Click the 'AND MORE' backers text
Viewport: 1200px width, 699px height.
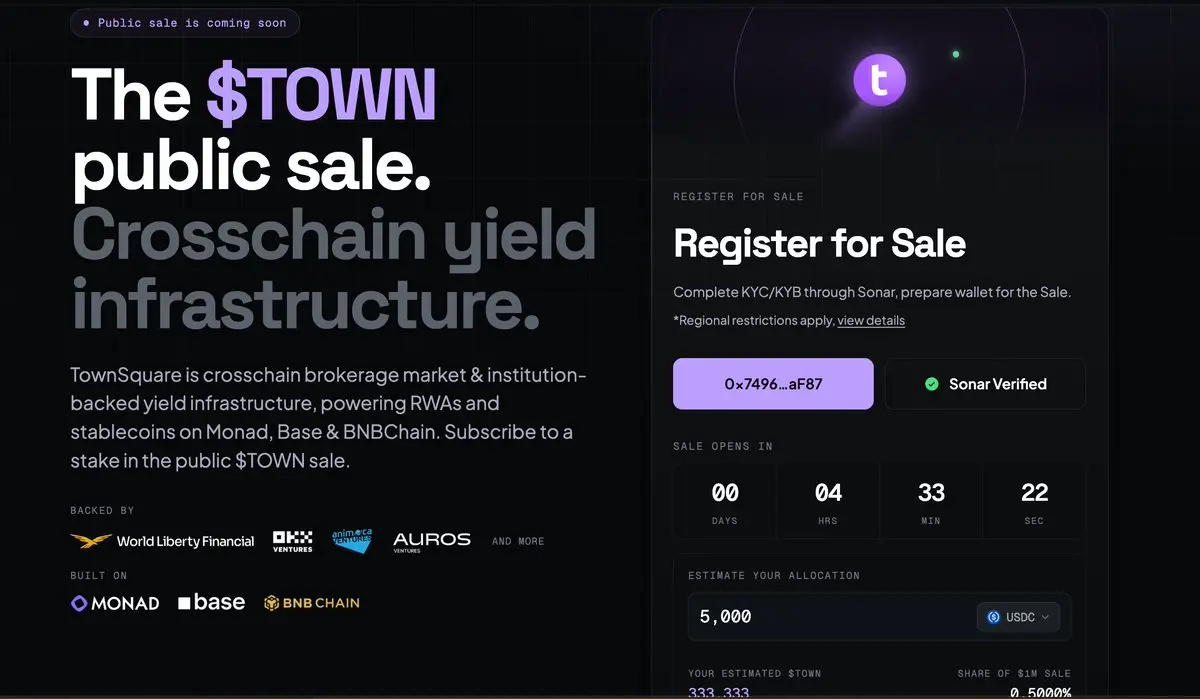[x=518, y=541]
